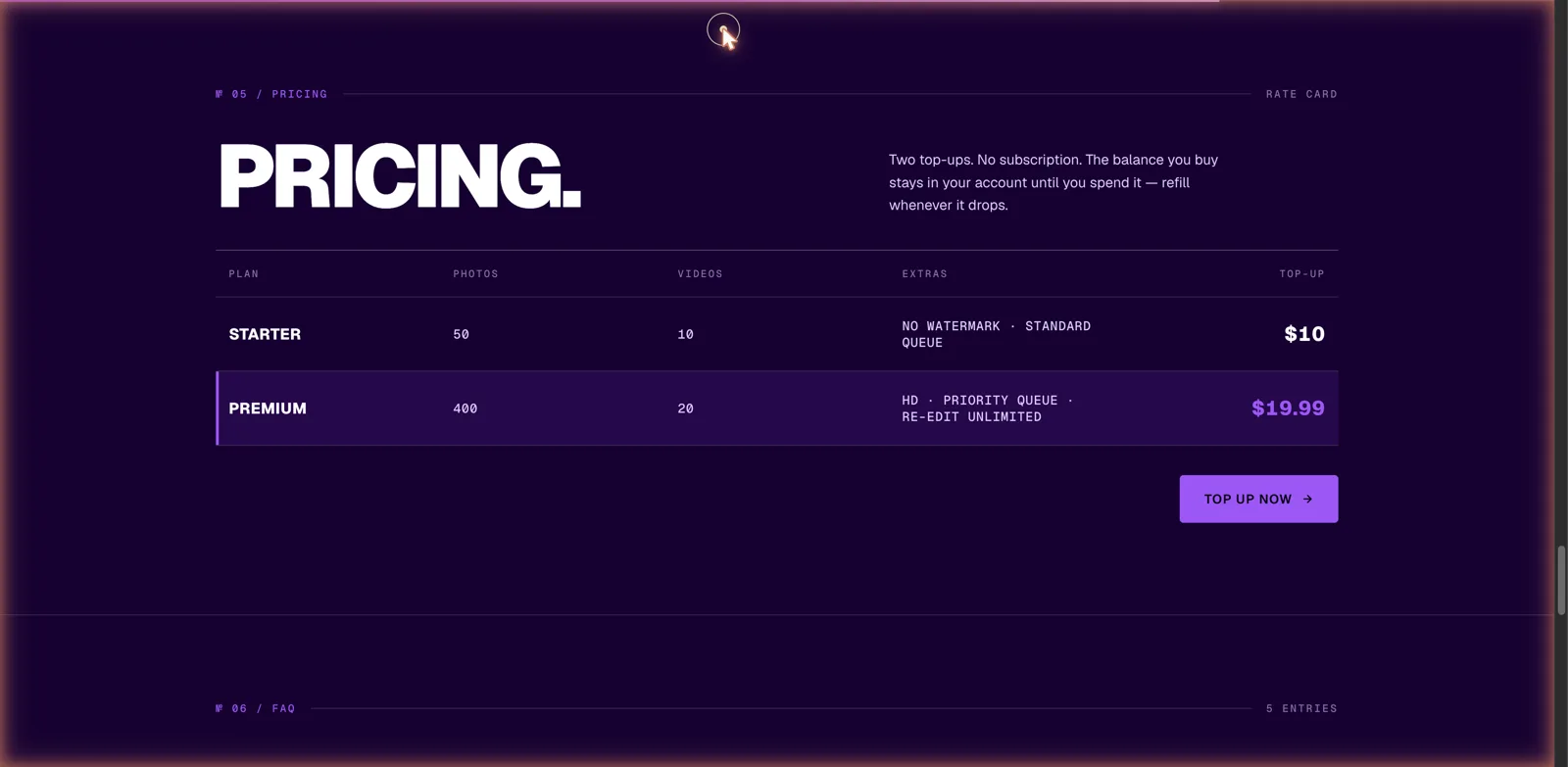Click the Starter photos value 50
The width and height of the screenshot is (1568, 767).
pyautogui.click(x=461, y=334)
